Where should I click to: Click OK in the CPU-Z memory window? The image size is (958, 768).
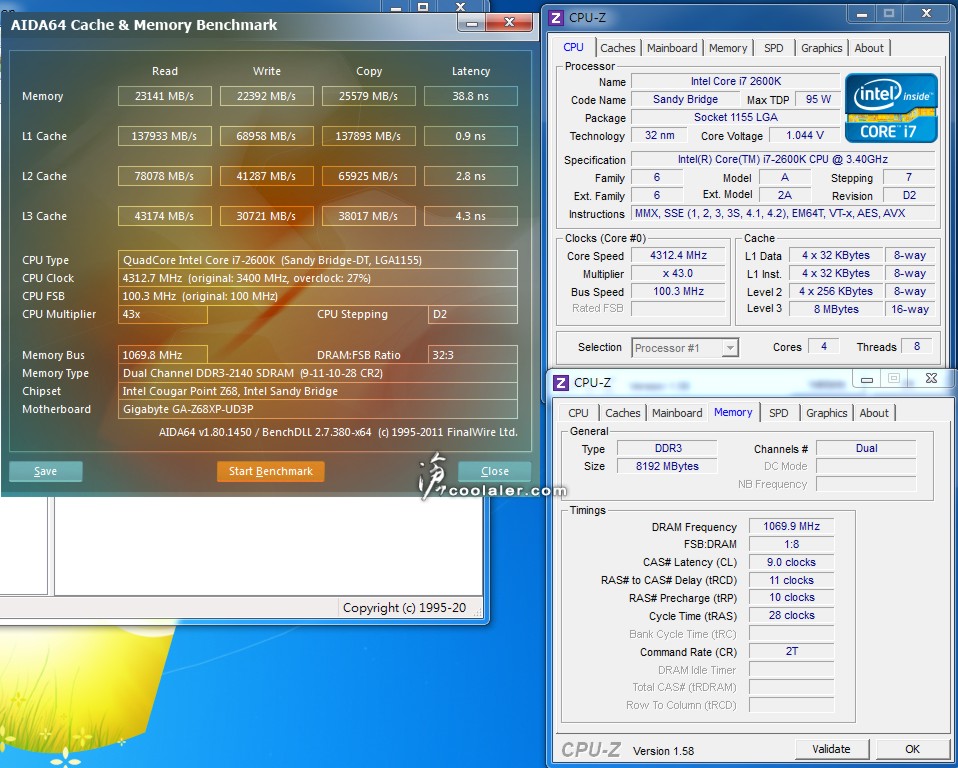(912, 749)
